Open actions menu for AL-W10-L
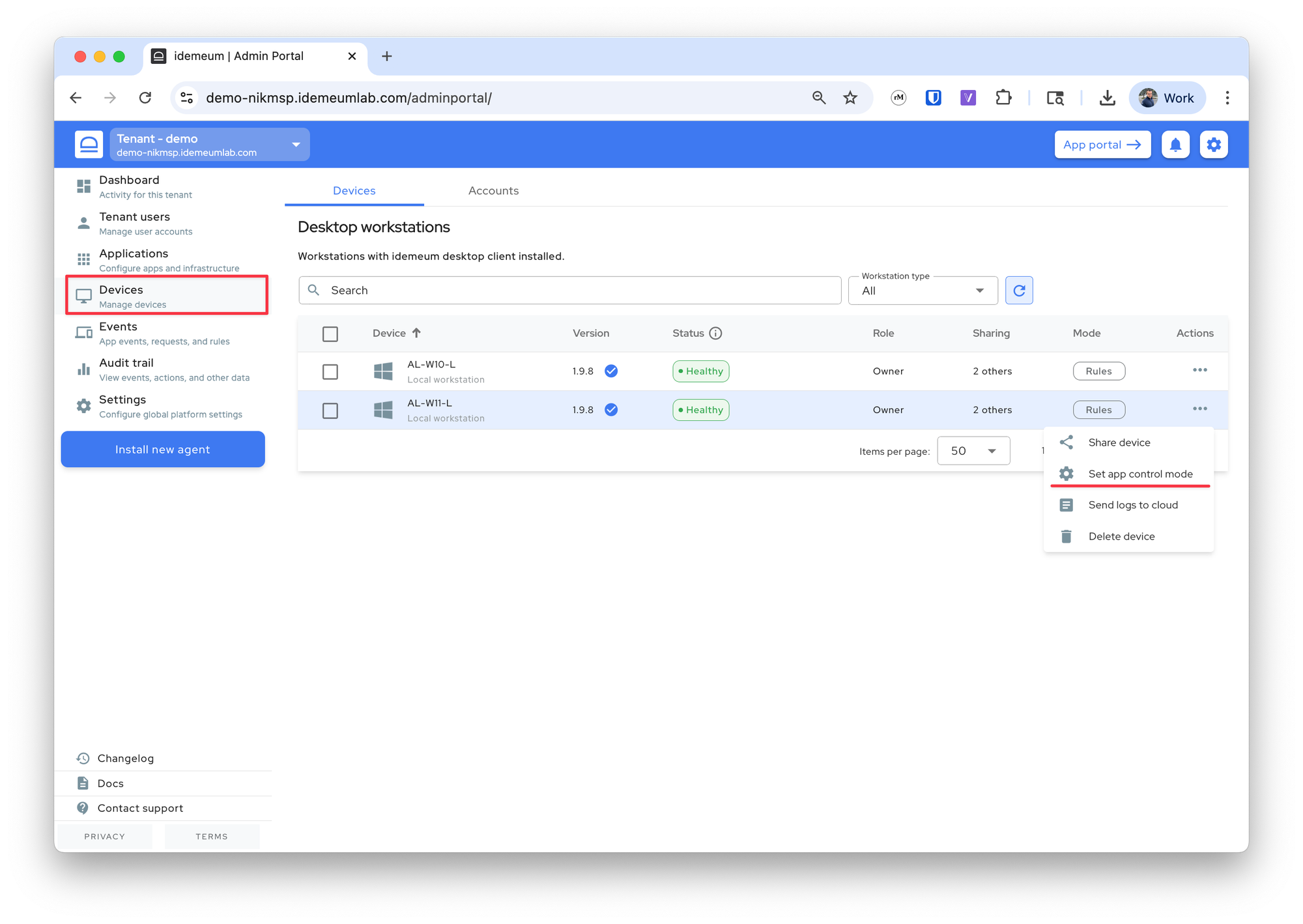 (x=1199, y=370)
